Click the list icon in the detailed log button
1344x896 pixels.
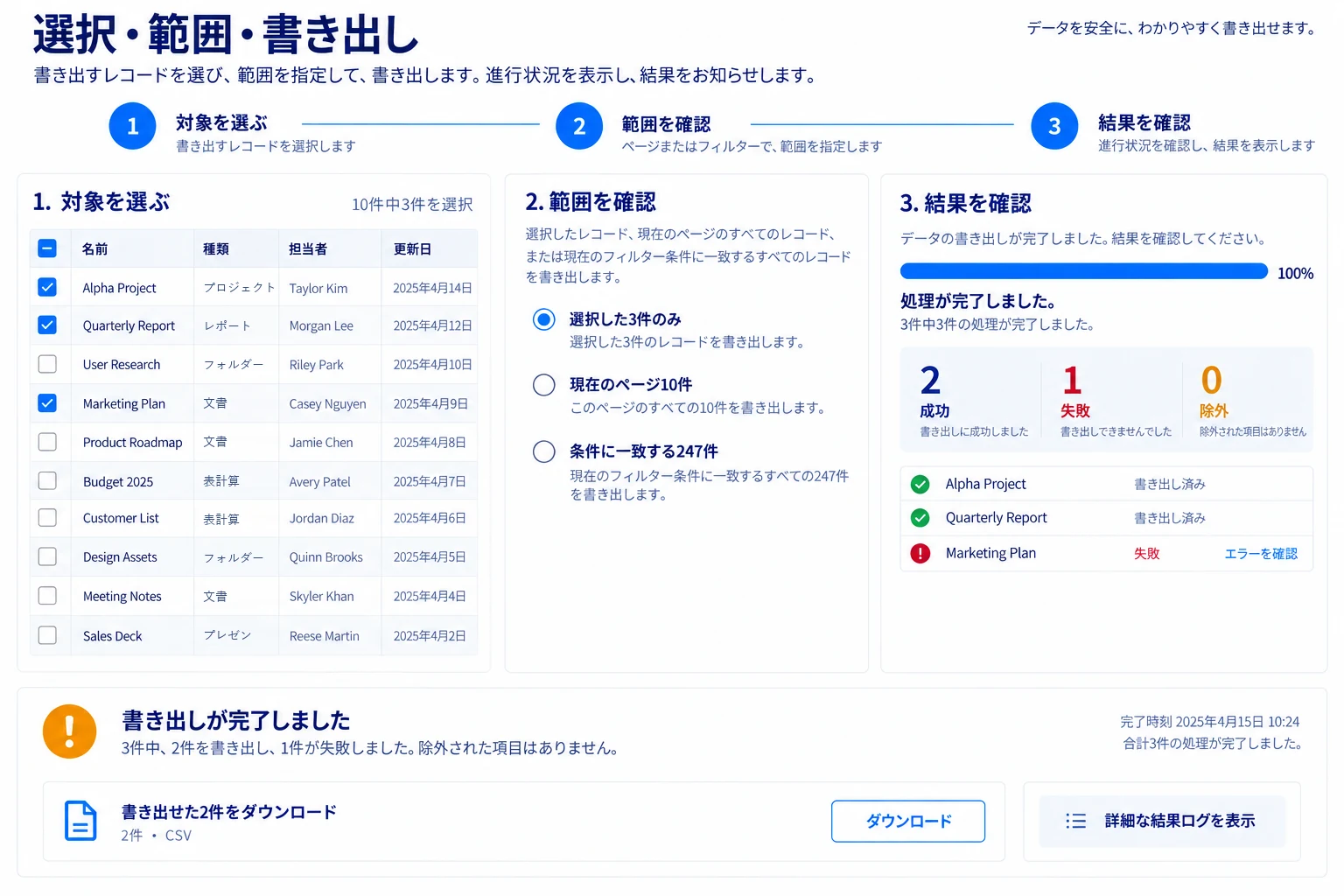point(1075,821)
